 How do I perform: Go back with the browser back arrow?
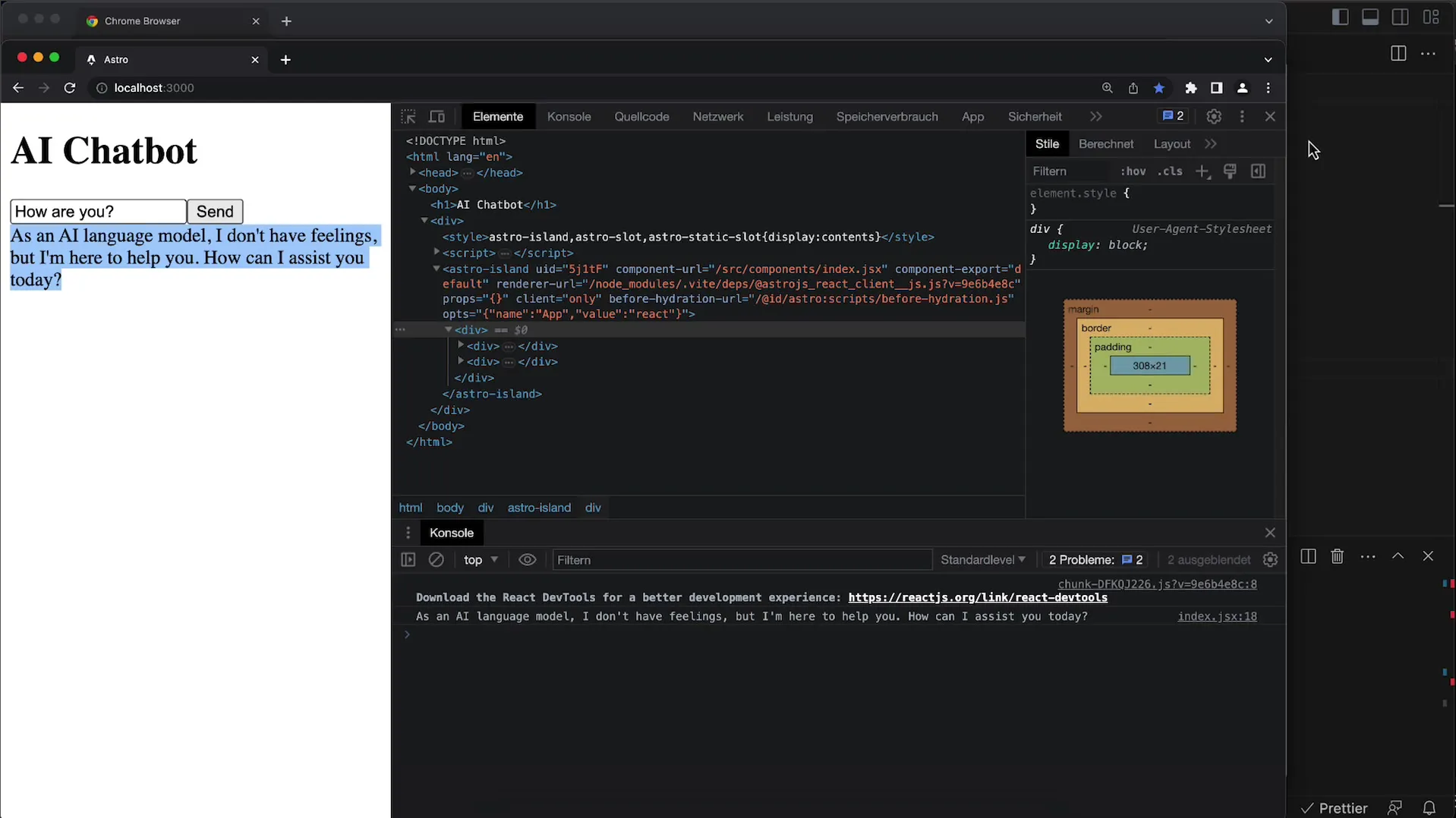coord(18,88)
